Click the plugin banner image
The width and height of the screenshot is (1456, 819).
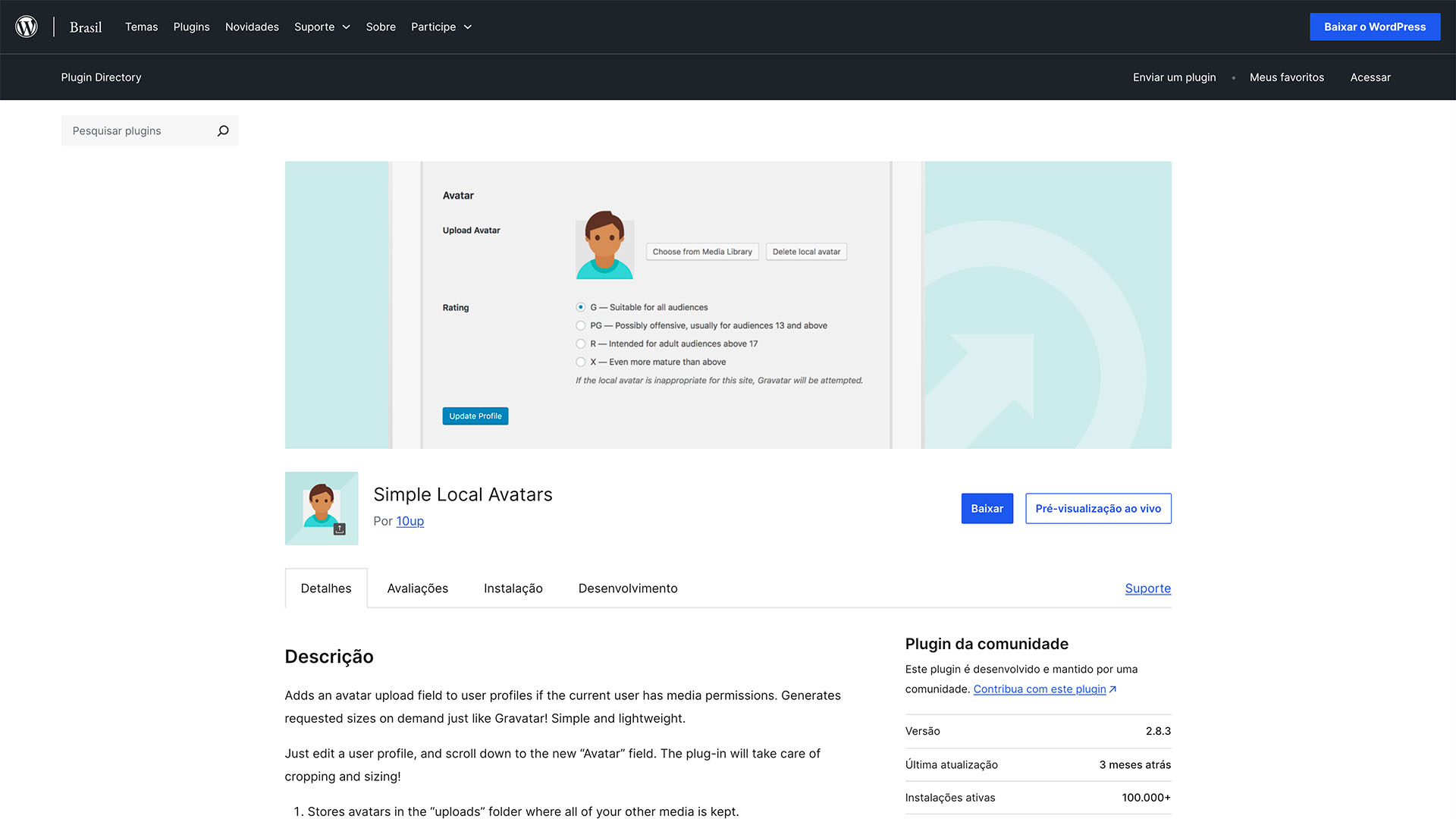click(728, 305)
